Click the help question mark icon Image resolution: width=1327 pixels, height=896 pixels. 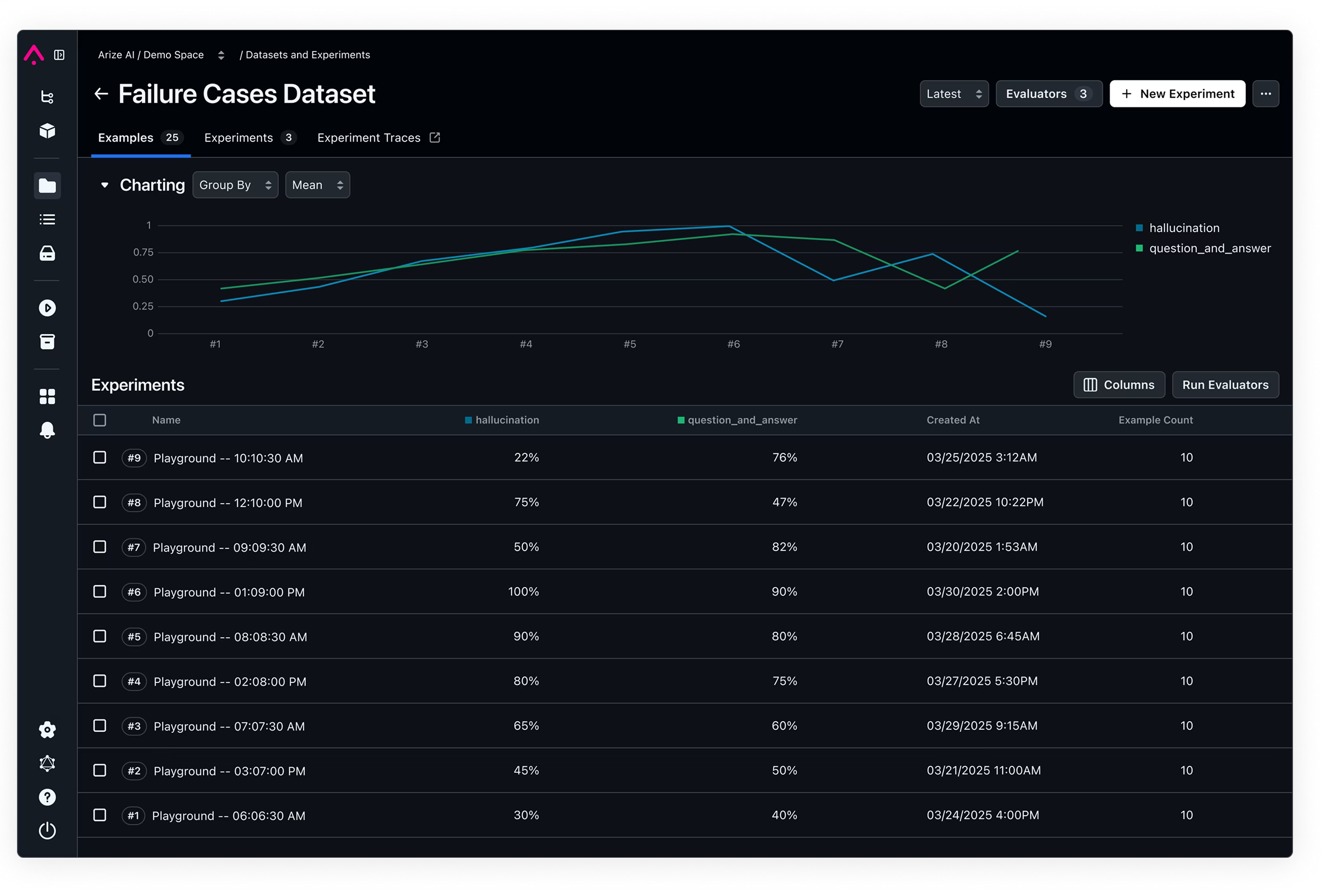point(47,797)
